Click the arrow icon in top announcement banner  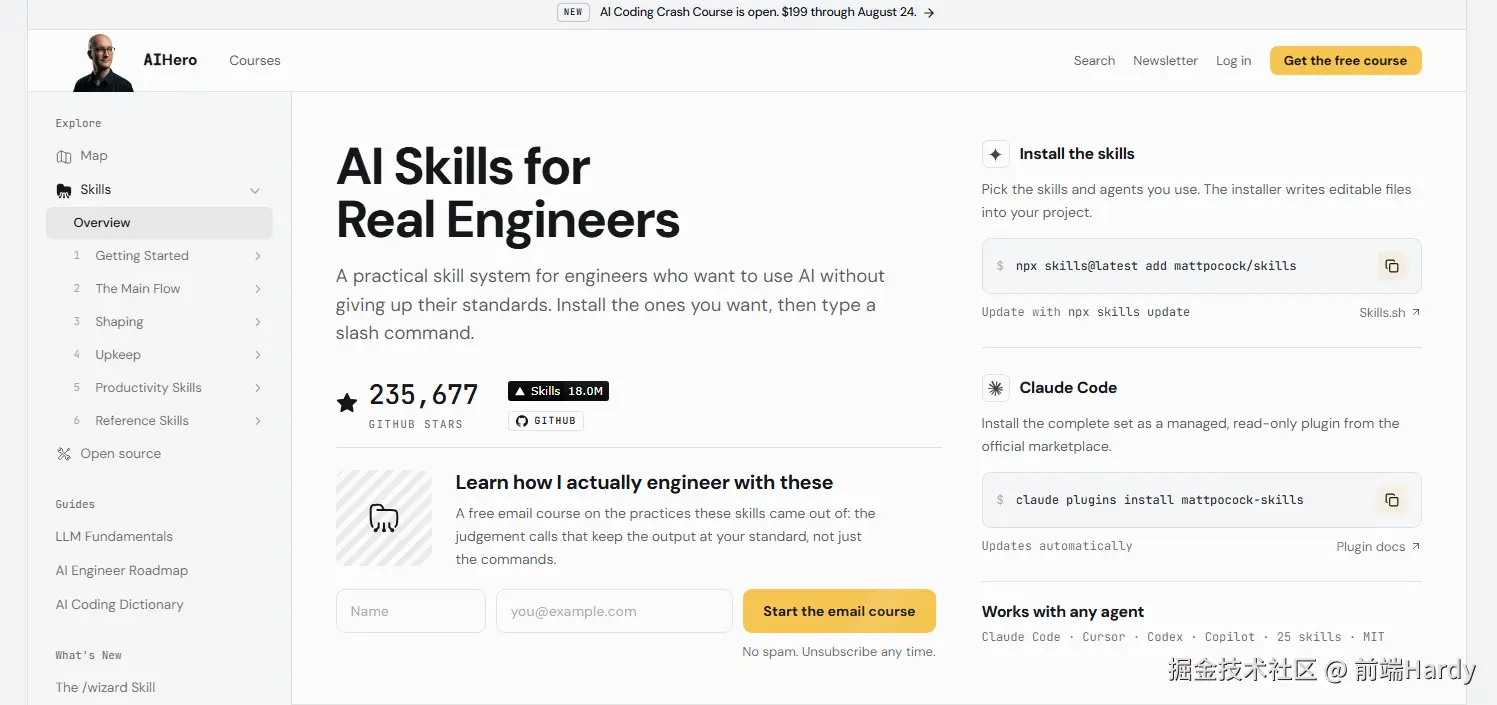(929, 13)
